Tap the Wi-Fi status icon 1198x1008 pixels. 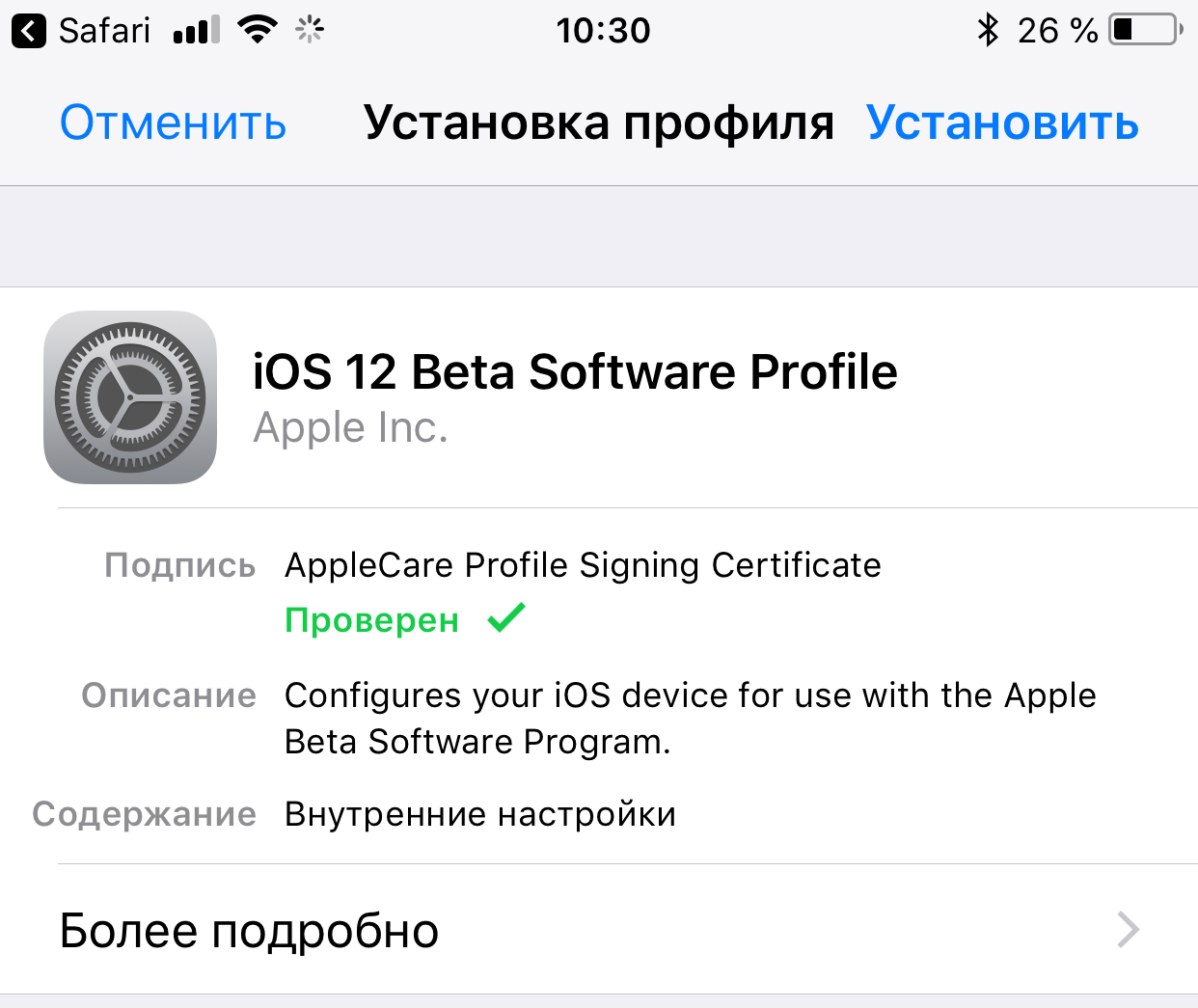257,31
